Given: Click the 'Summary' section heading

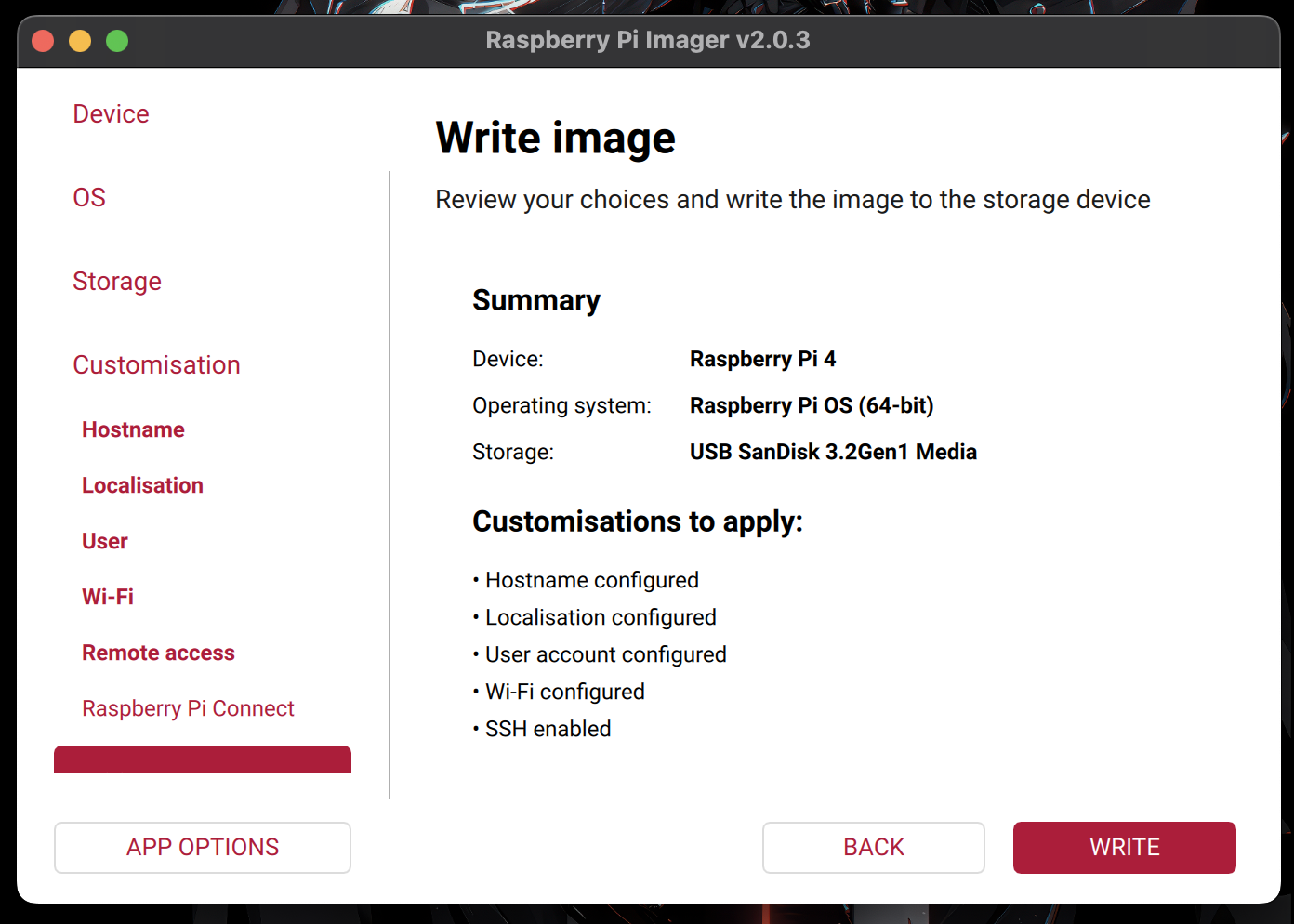Looking at the screenshot, I should coord(536,300).
